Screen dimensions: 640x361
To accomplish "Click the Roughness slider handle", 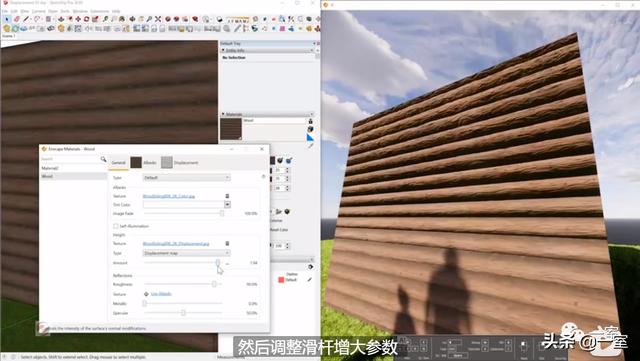I will pyautogui.click(x=214, y=284).
